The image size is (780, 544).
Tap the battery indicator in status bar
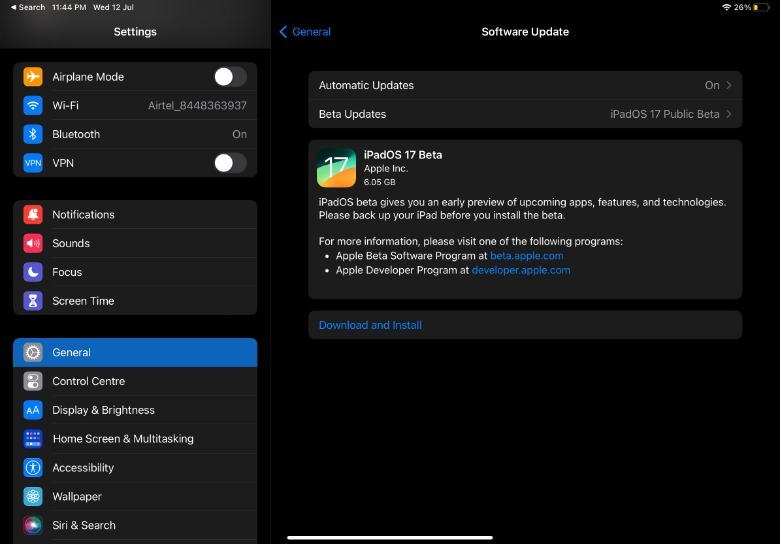pos(761,7)
